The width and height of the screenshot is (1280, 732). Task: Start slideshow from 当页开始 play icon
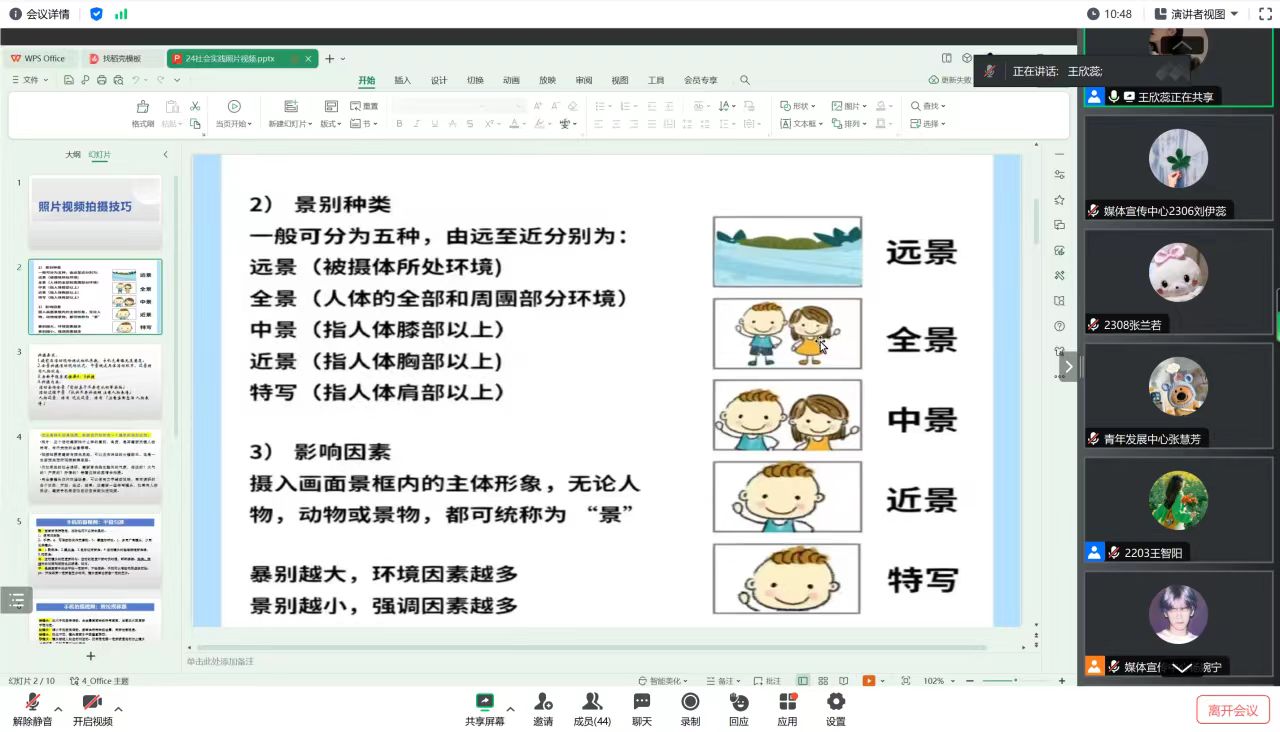pyautogui.click(x=234, y=106)
